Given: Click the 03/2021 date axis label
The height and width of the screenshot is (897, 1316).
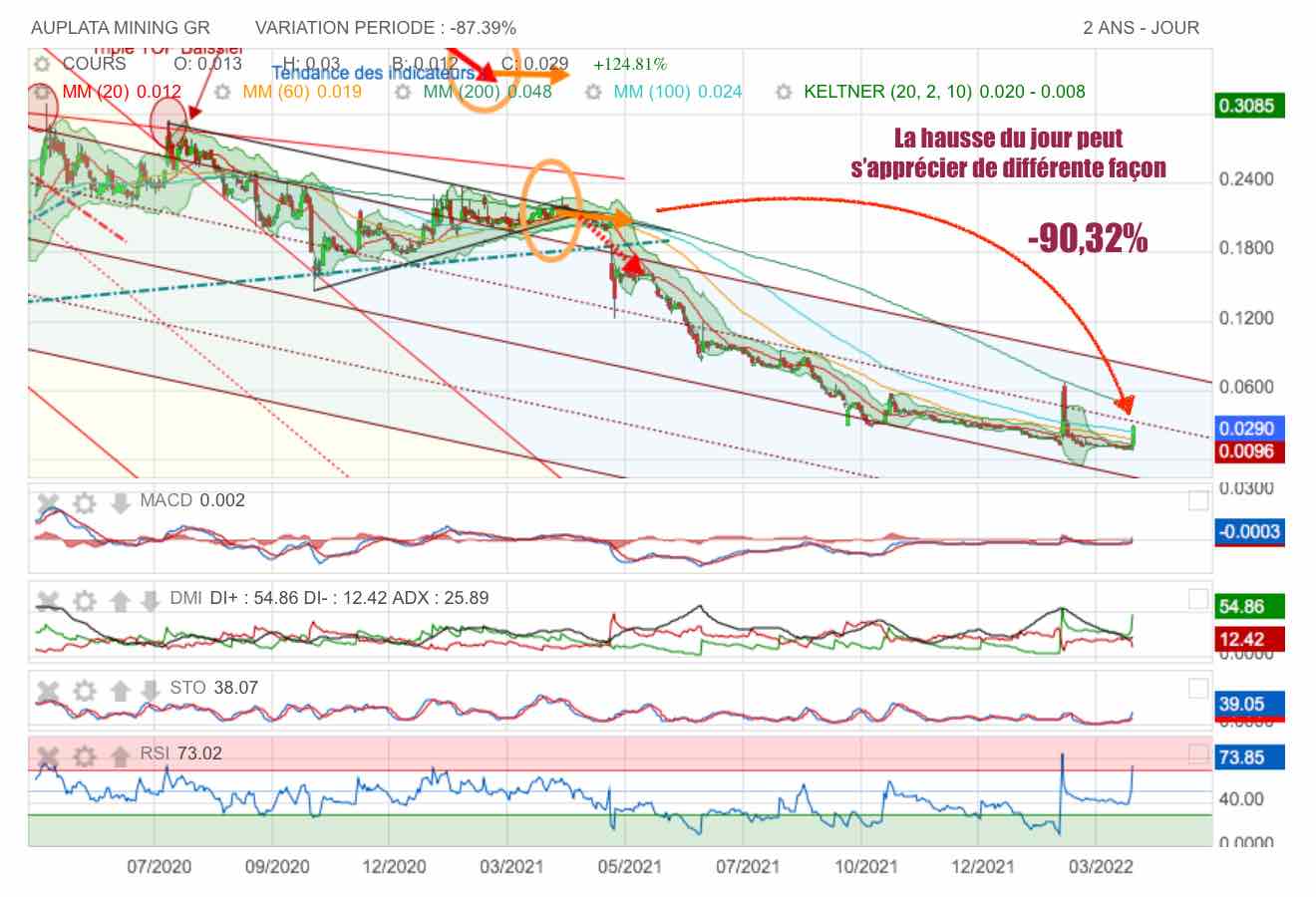Looking at the screenshot, I should (x=510, y=866).
